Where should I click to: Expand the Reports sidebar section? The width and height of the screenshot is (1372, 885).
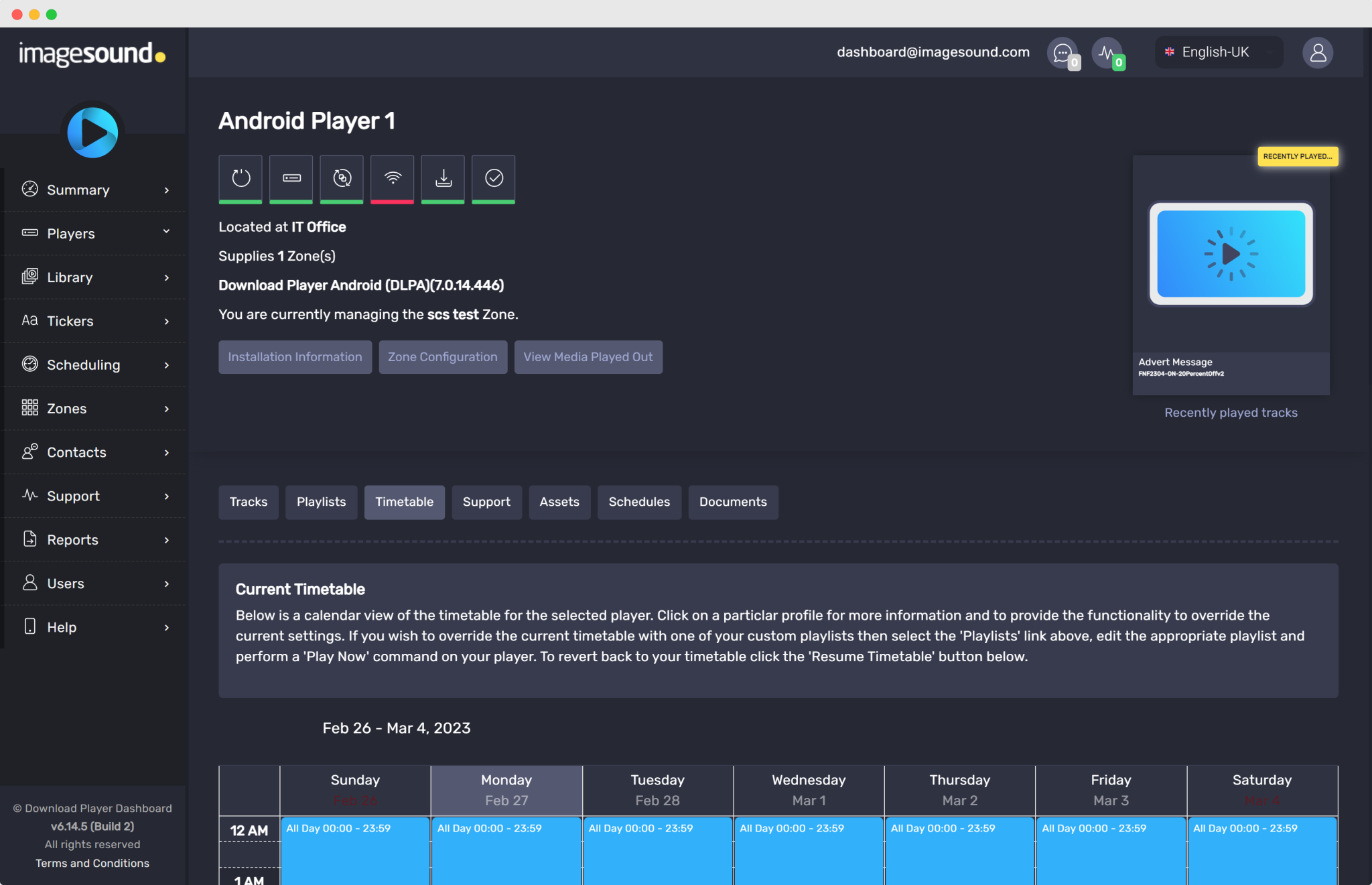pos(94,539)
